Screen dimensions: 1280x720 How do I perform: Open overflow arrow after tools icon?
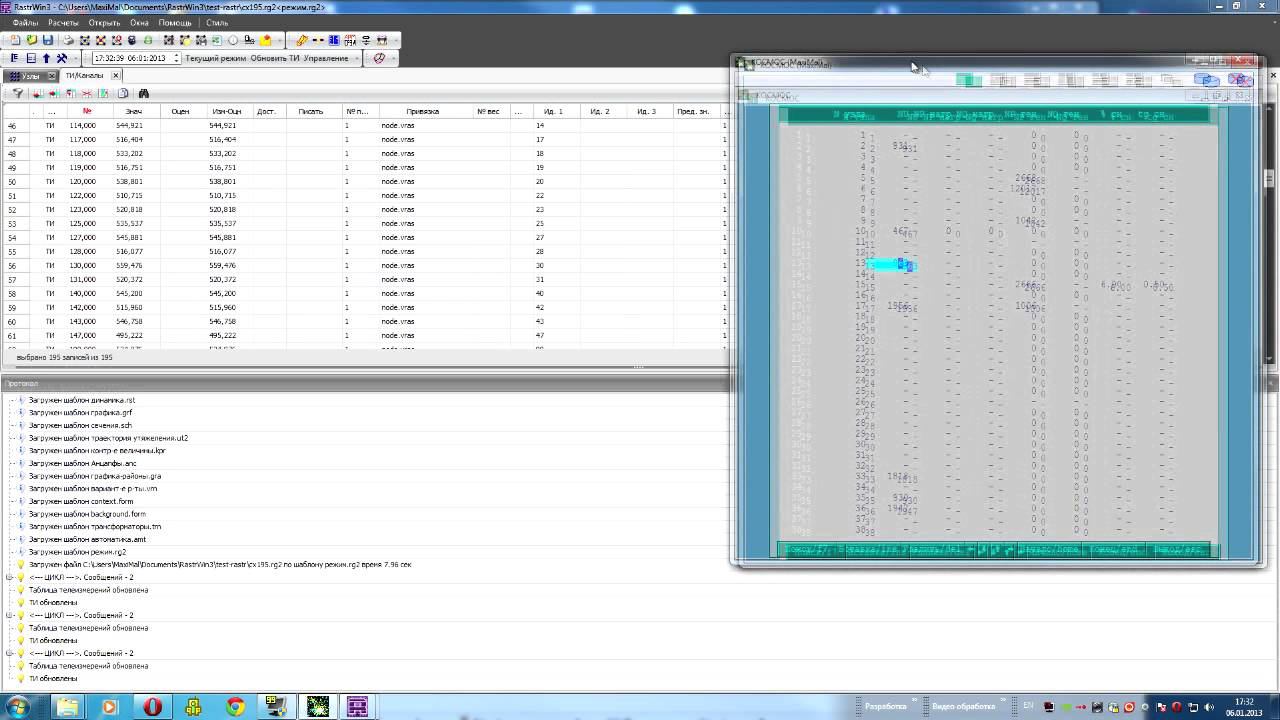[x=76, y=58]
